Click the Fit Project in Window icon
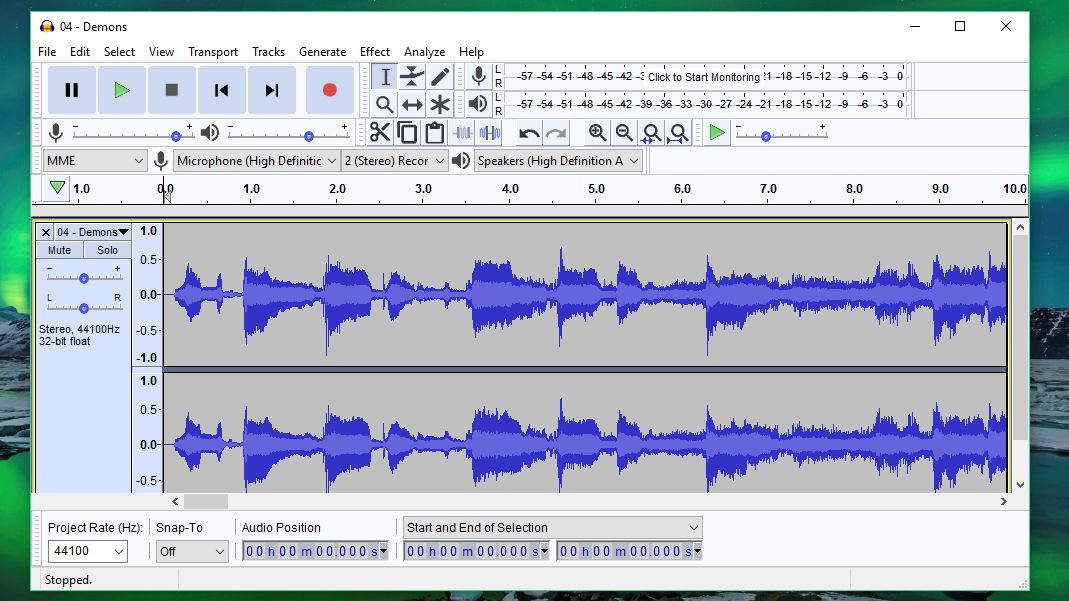Screen dimensions: 1069x601 point(678,131)
